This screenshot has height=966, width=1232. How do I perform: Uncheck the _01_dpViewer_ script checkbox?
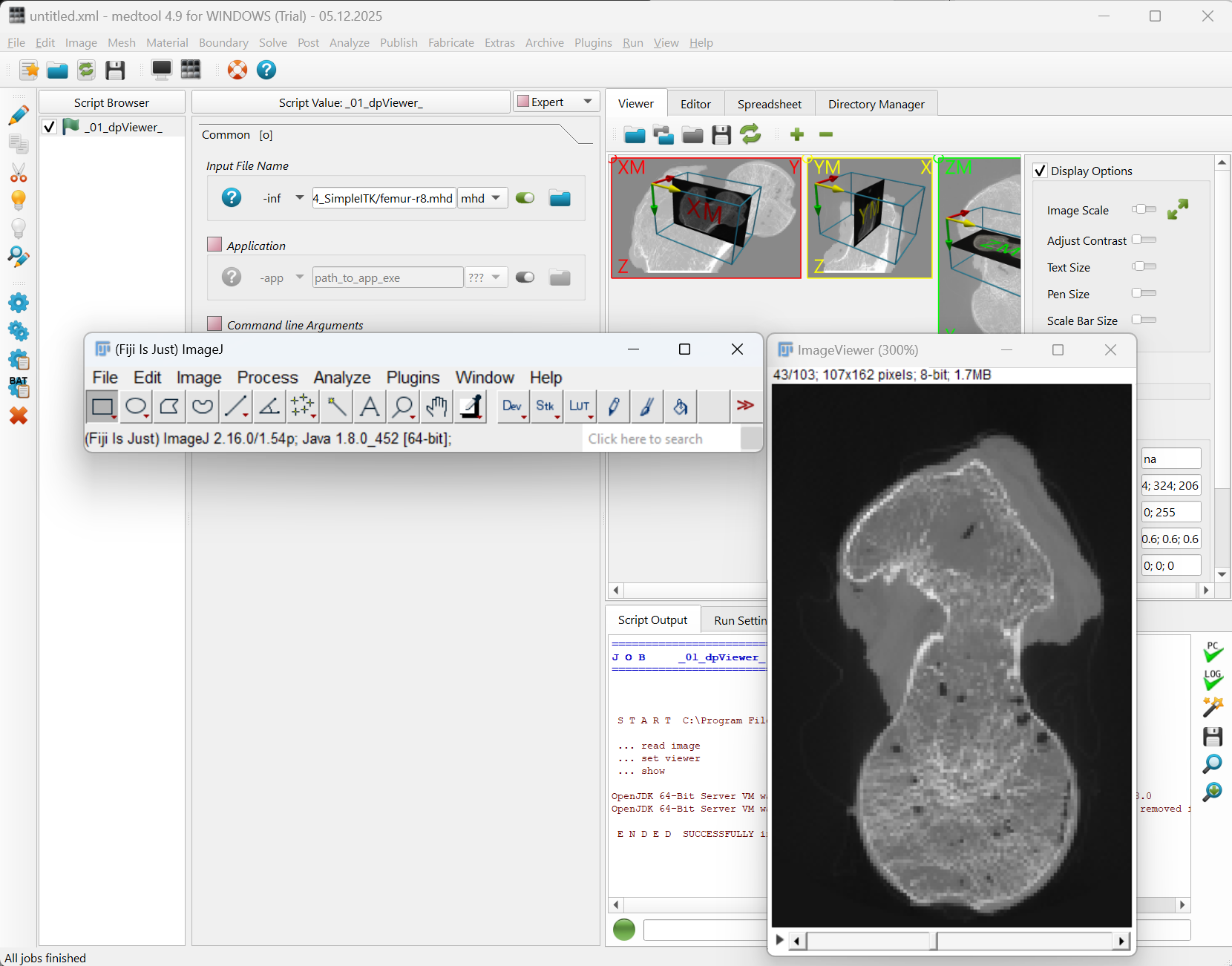click(x=50, y=127)
